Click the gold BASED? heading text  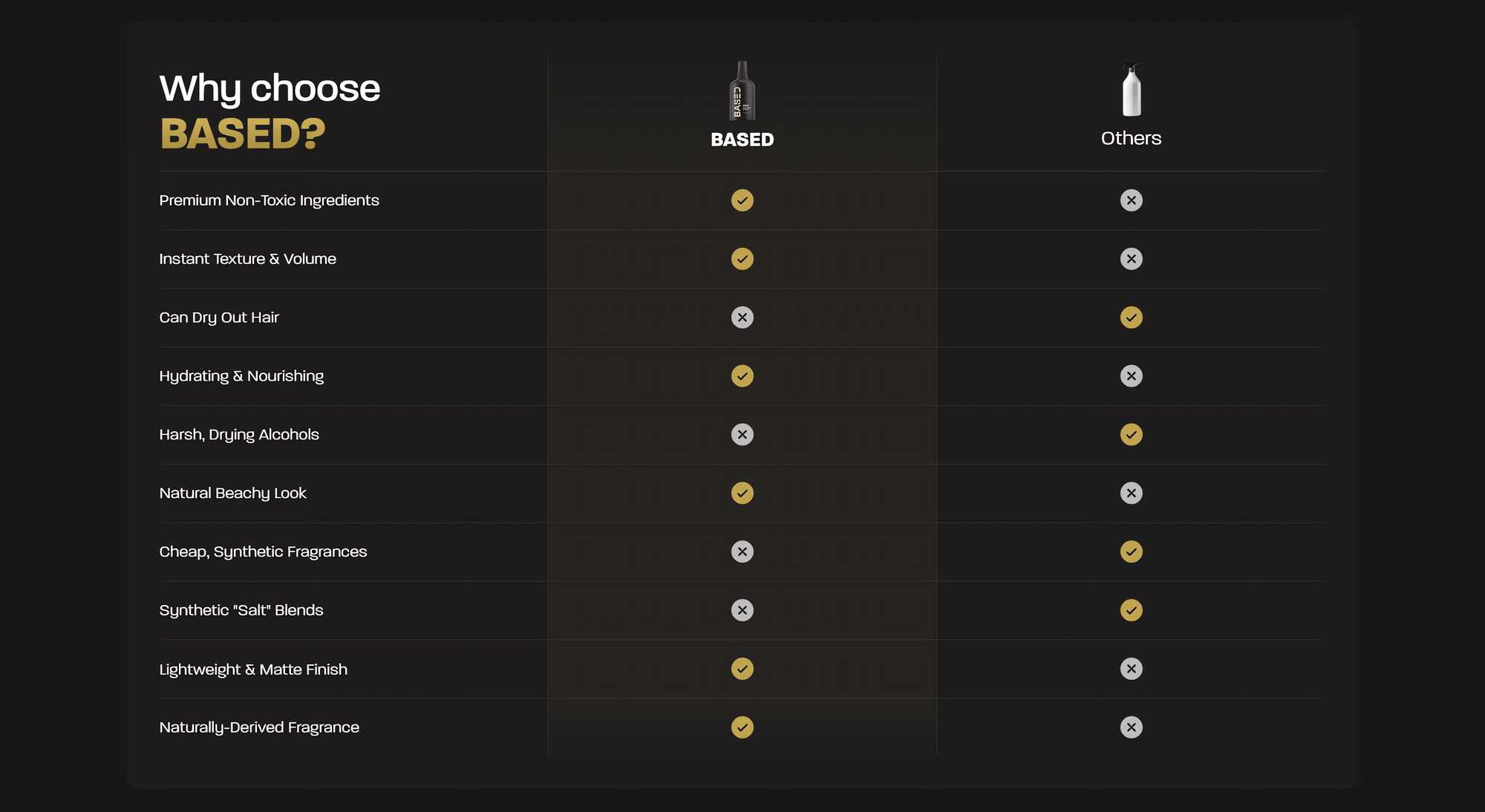click(243, 134)
